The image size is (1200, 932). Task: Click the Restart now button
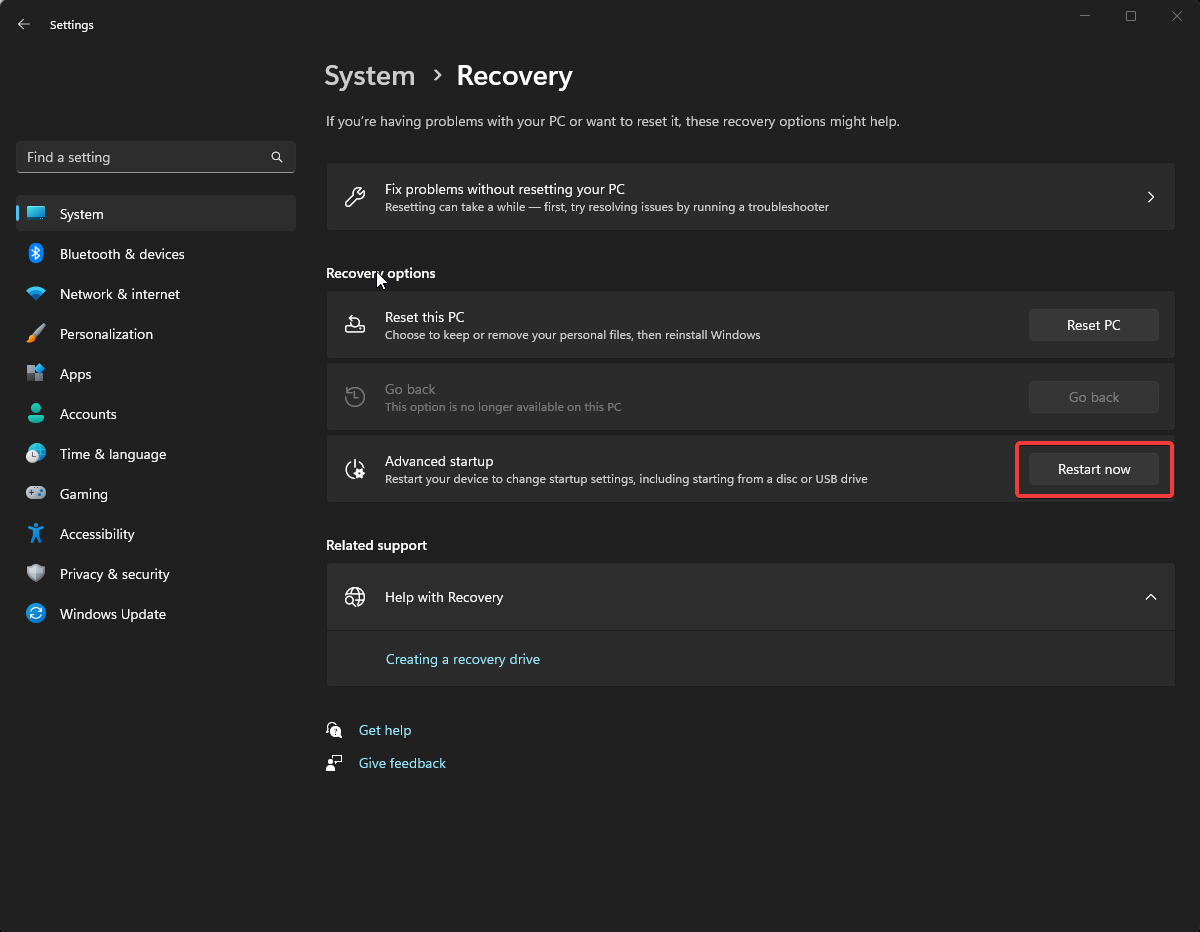[x=1093, y=468]
